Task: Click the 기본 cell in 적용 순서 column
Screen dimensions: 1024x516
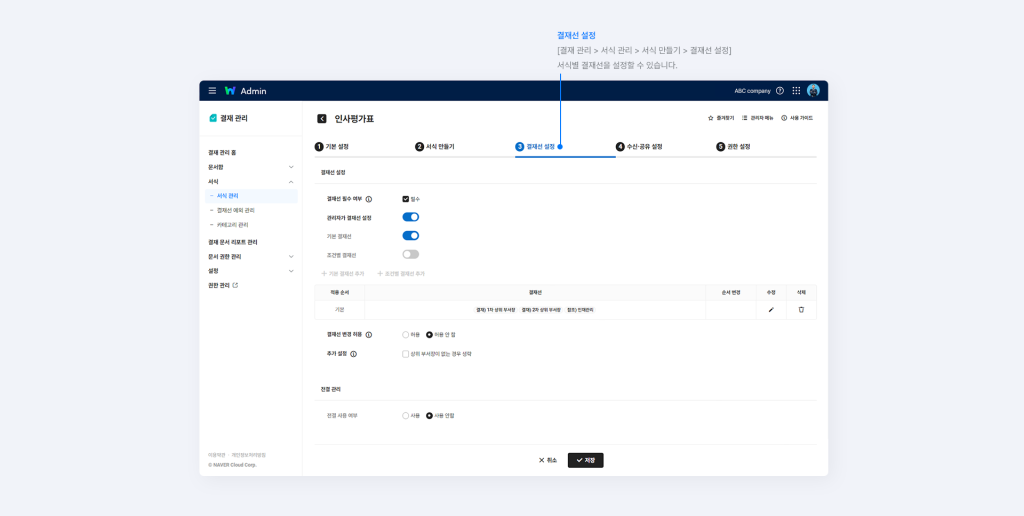Action: (340, 310)
